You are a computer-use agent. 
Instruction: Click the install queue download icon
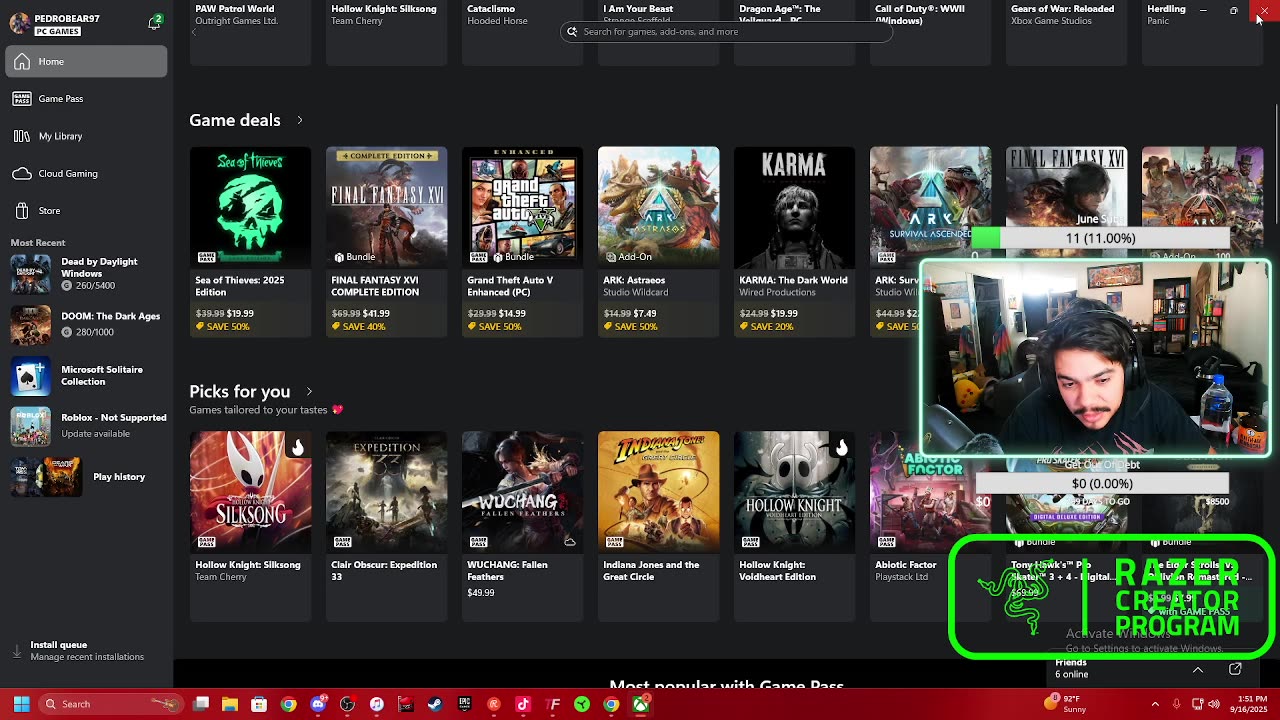pos(16,651)
